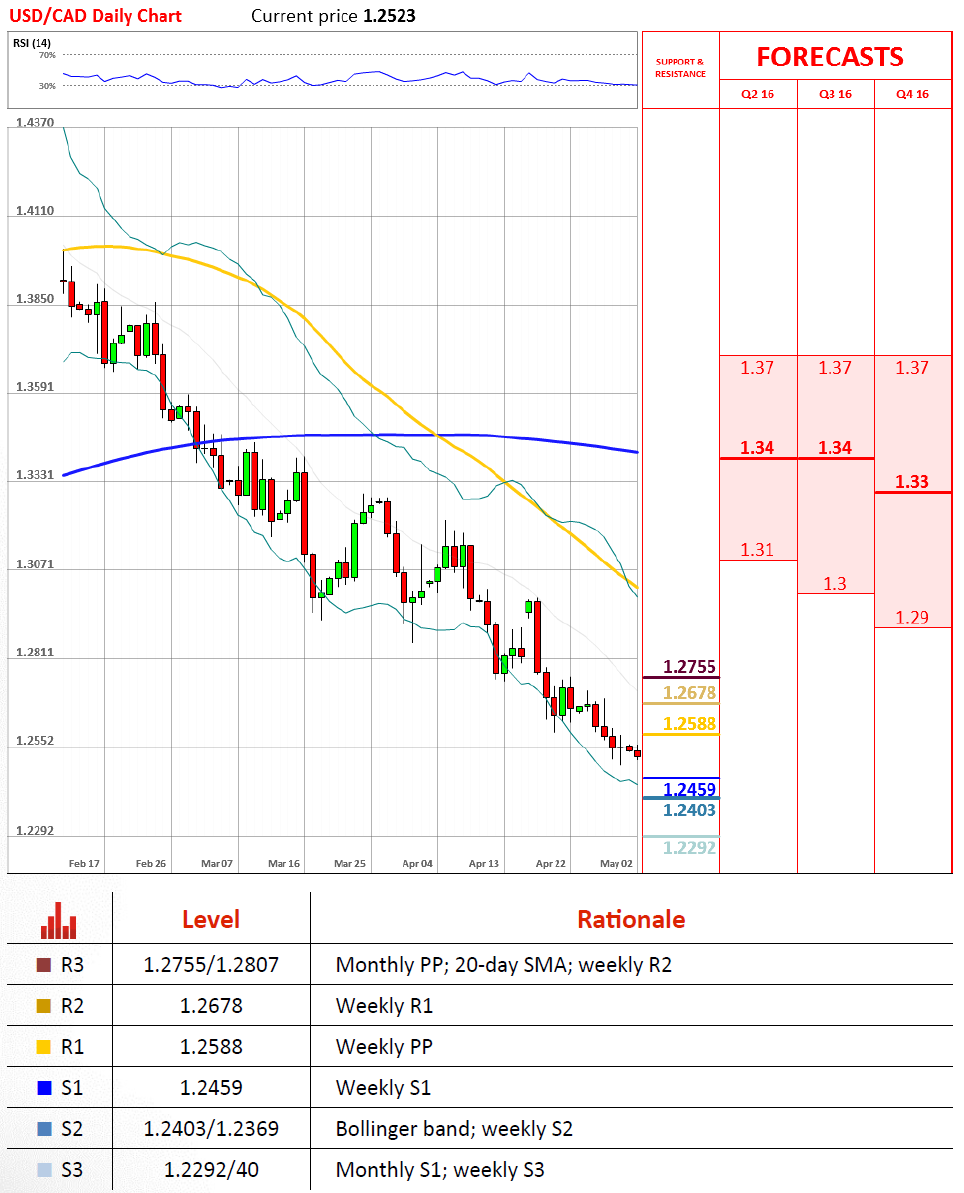
Task: Click the May 02 date axis label
Action: (616, 864)
